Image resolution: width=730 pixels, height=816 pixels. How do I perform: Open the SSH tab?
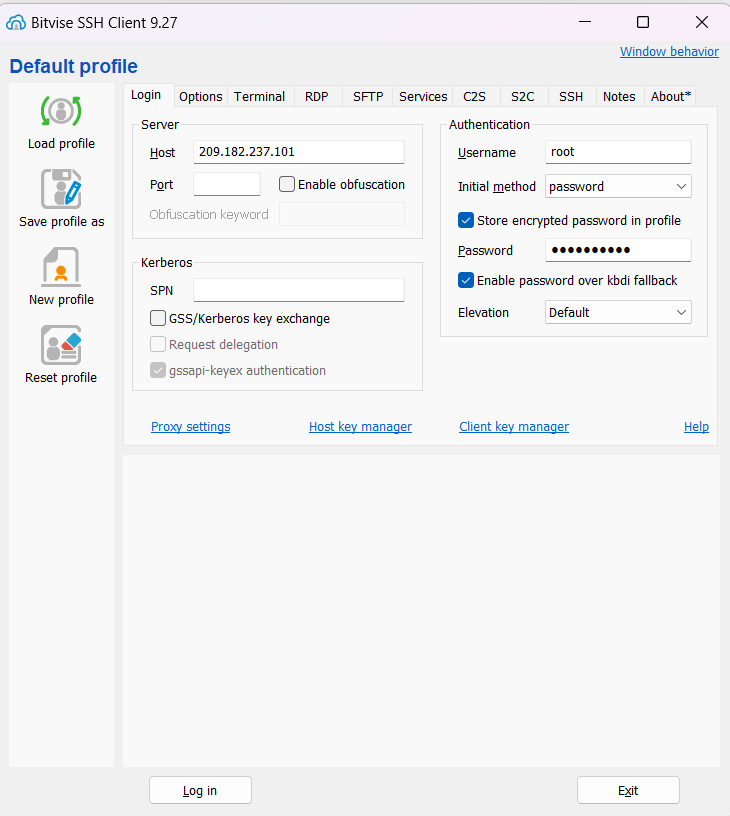(x=571, y=96)
